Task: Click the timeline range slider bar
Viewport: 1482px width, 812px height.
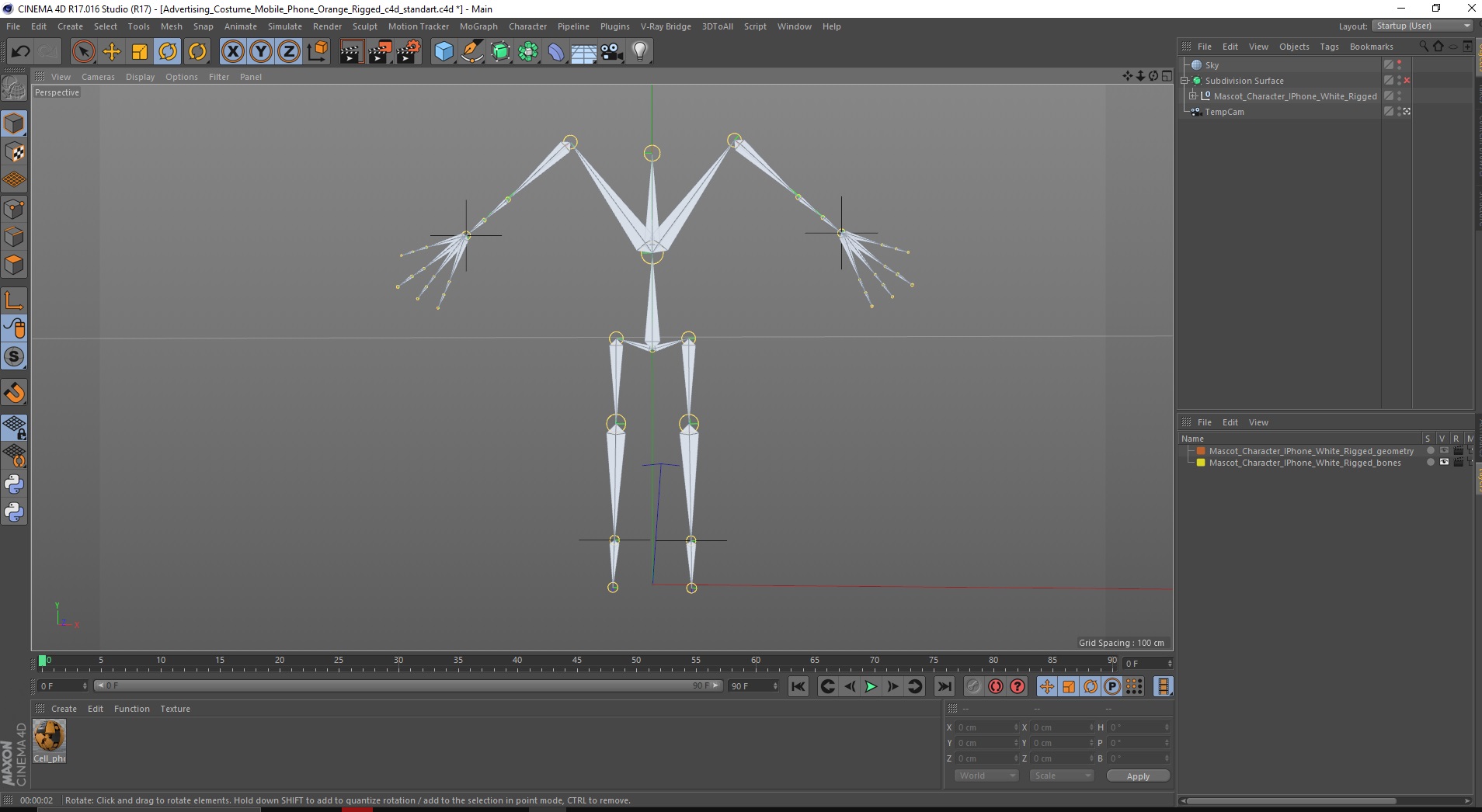Action: [x=408, y=685]
